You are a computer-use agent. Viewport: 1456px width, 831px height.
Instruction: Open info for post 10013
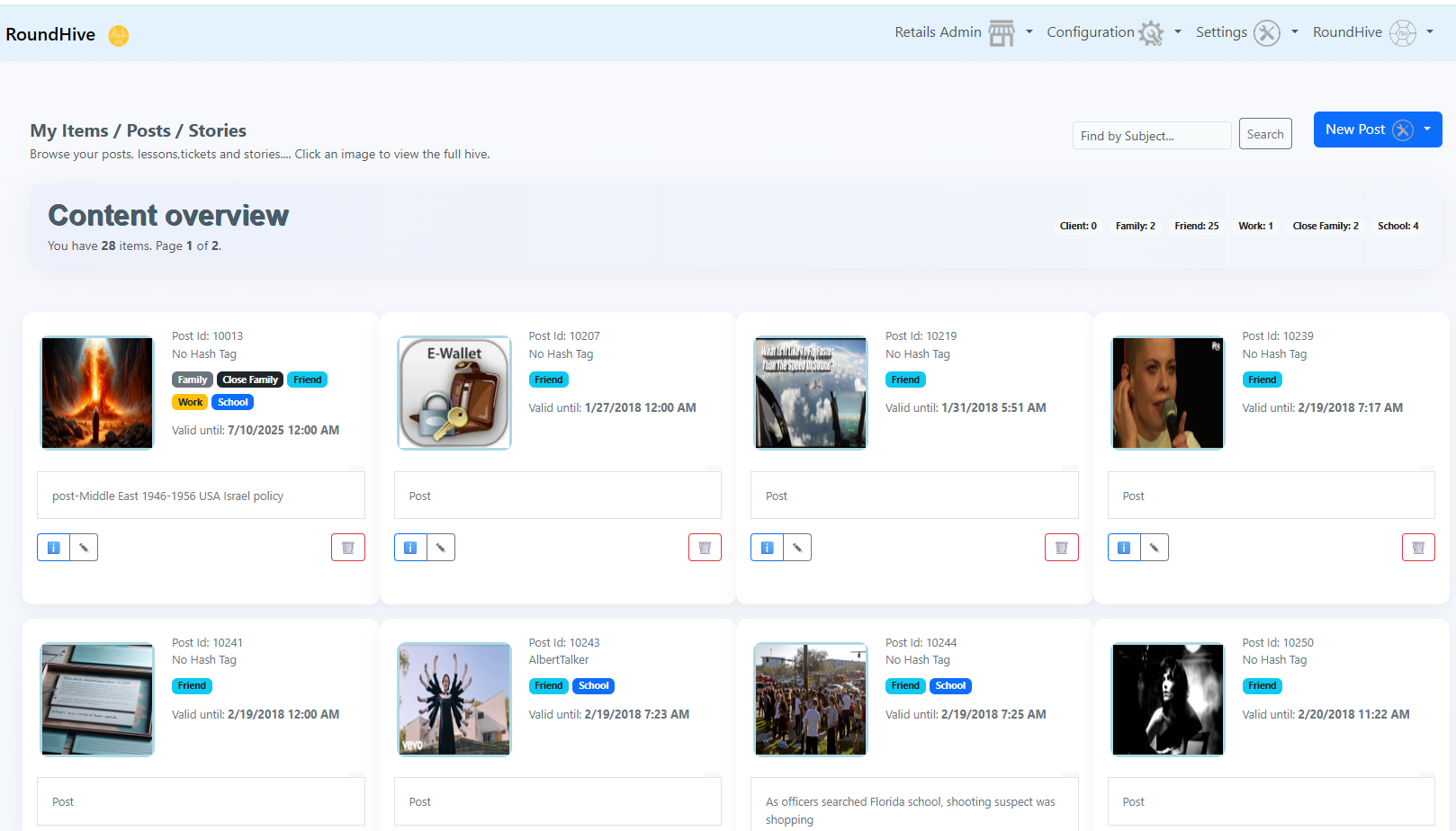pyautogui.click(x=53, y=548)
